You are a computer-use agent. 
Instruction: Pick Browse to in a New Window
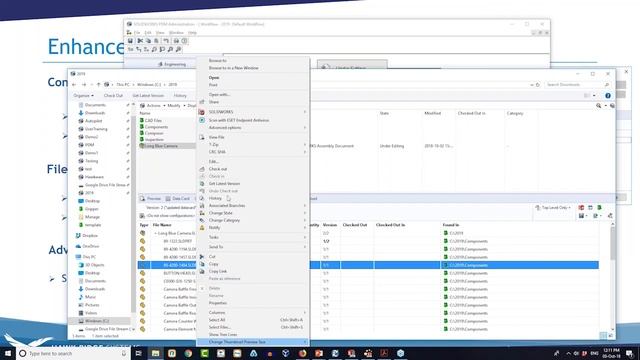point(233,68)
